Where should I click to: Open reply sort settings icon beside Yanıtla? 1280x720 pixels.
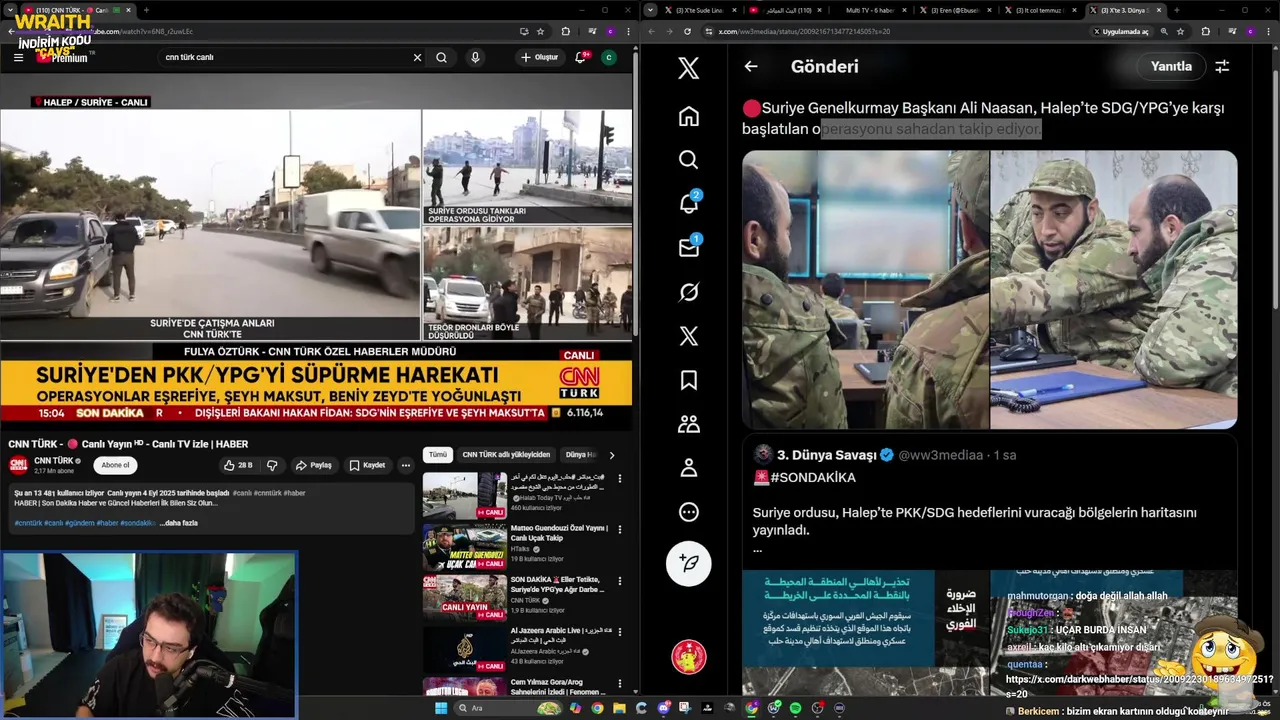(1222, 66)
